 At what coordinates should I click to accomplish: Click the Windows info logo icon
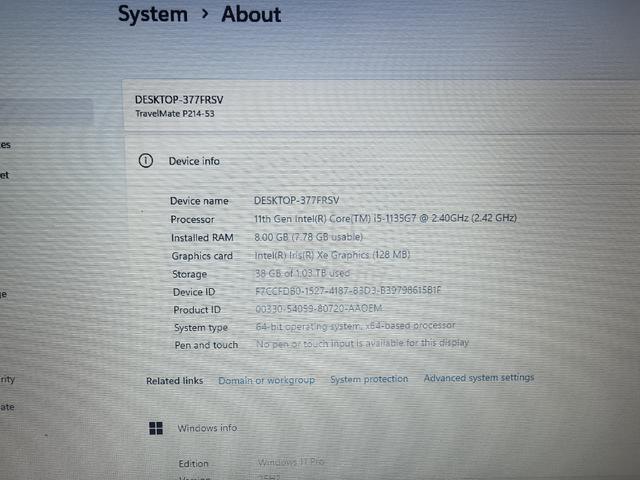pyautogui.click(x=156, y=428)
